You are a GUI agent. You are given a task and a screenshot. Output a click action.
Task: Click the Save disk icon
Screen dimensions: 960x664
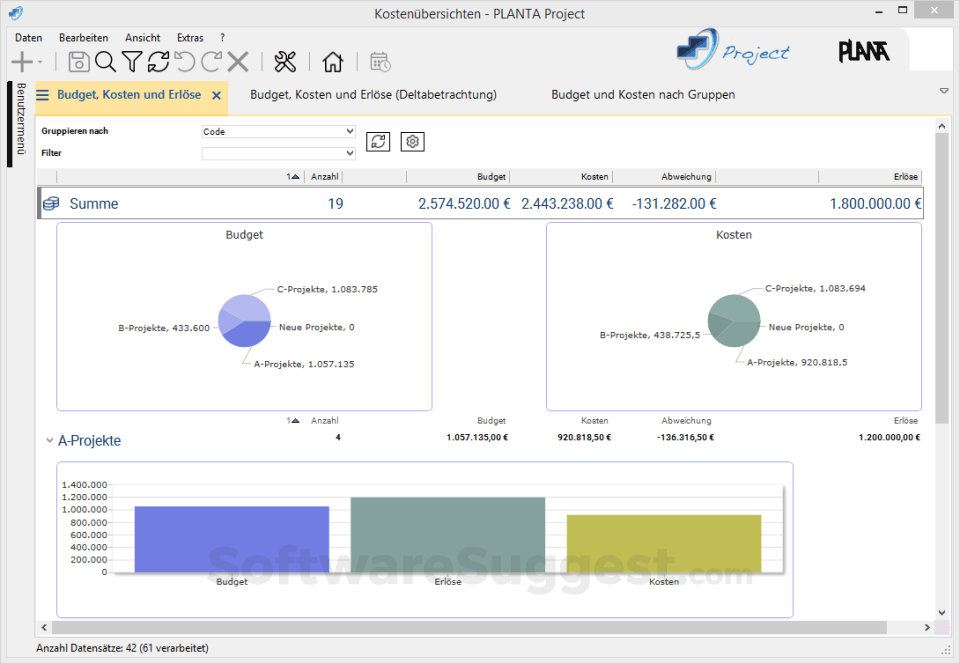tap(78, 62)
